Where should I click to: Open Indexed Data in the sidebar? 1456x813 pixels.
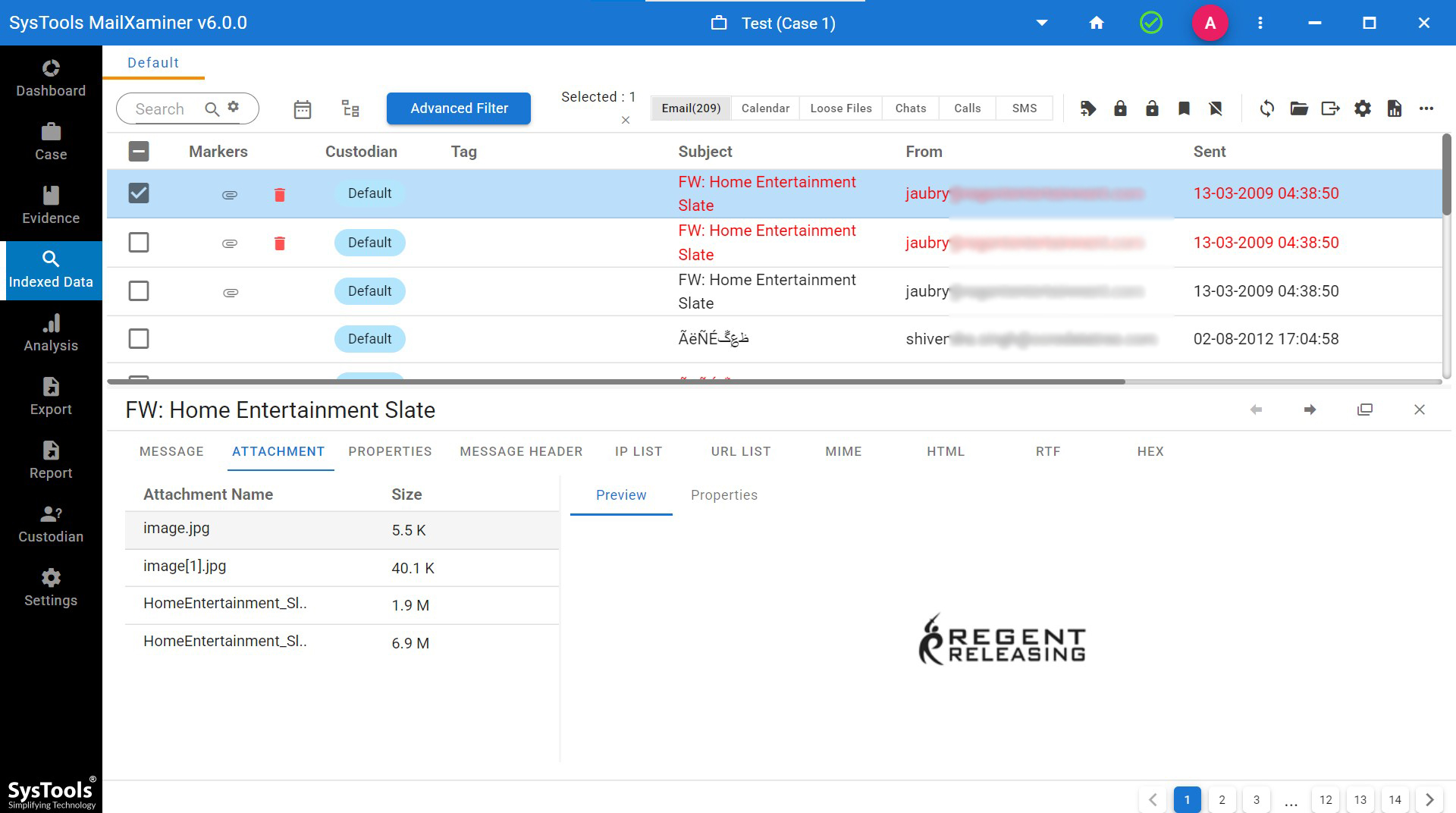click(51, 270)
